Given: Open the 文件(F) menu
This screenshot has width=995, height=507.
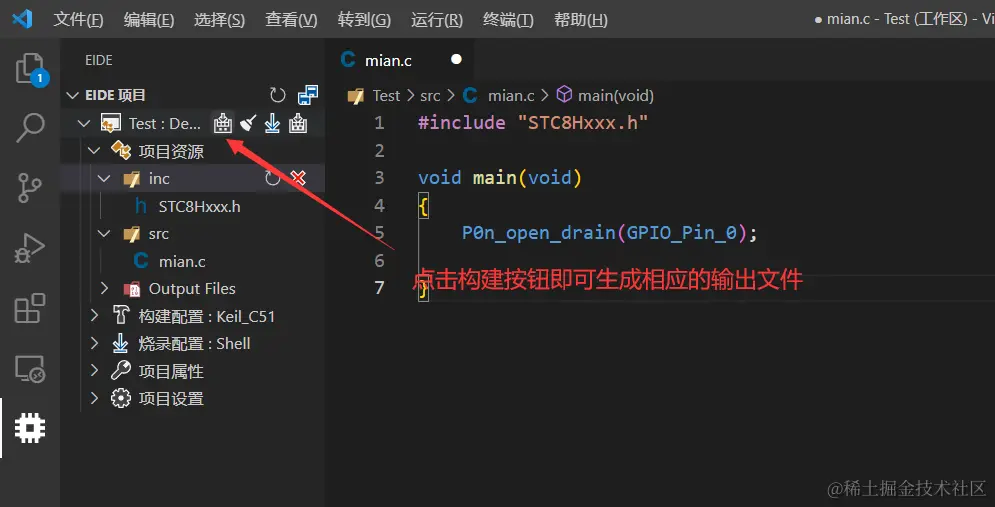Looking at the screenshot, I should [x=78, y=20].
